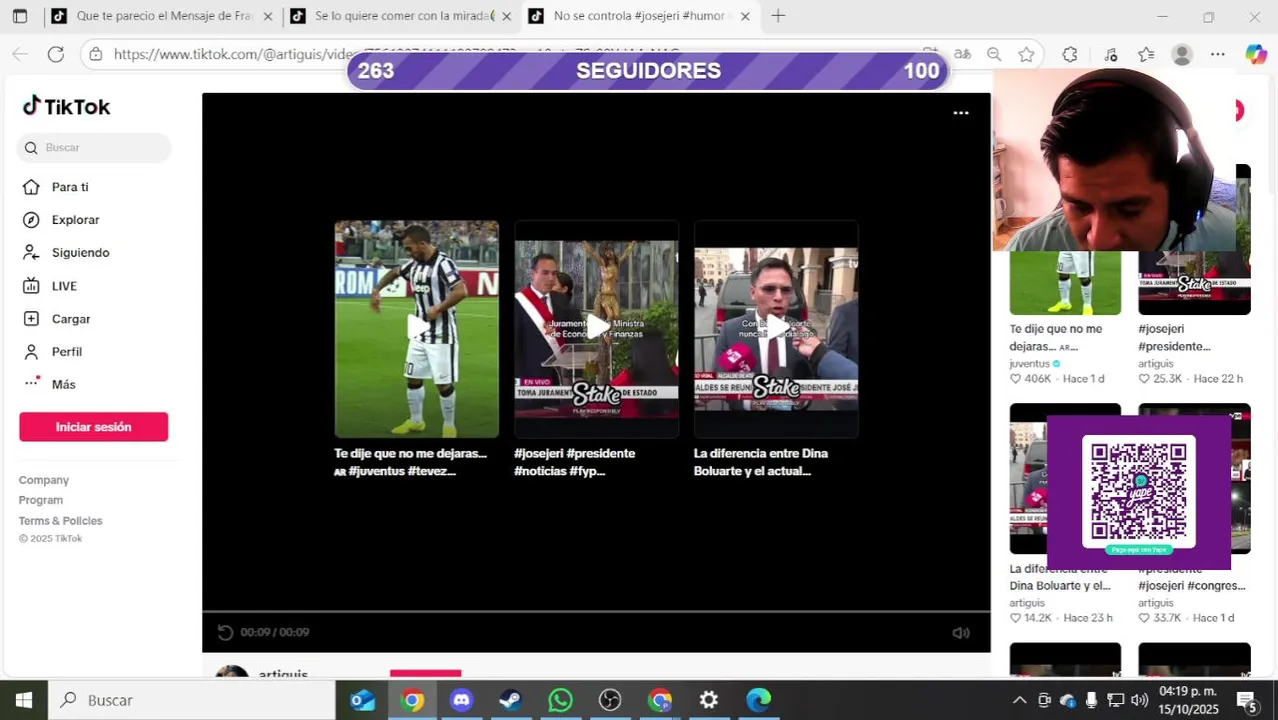Open the tab actions menu icon
The height and width of the screenshot is (720, 1278).
click(20, 16)
